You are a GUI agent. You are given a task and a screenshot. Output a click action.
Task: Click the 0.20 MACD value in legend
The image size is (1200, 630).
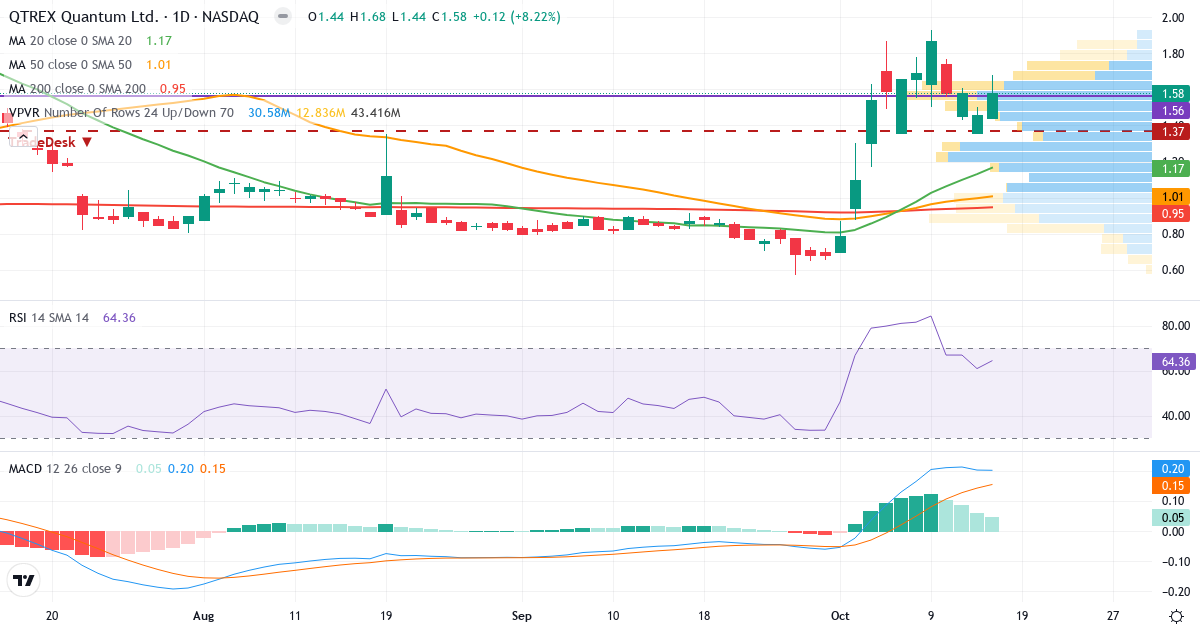181,468
